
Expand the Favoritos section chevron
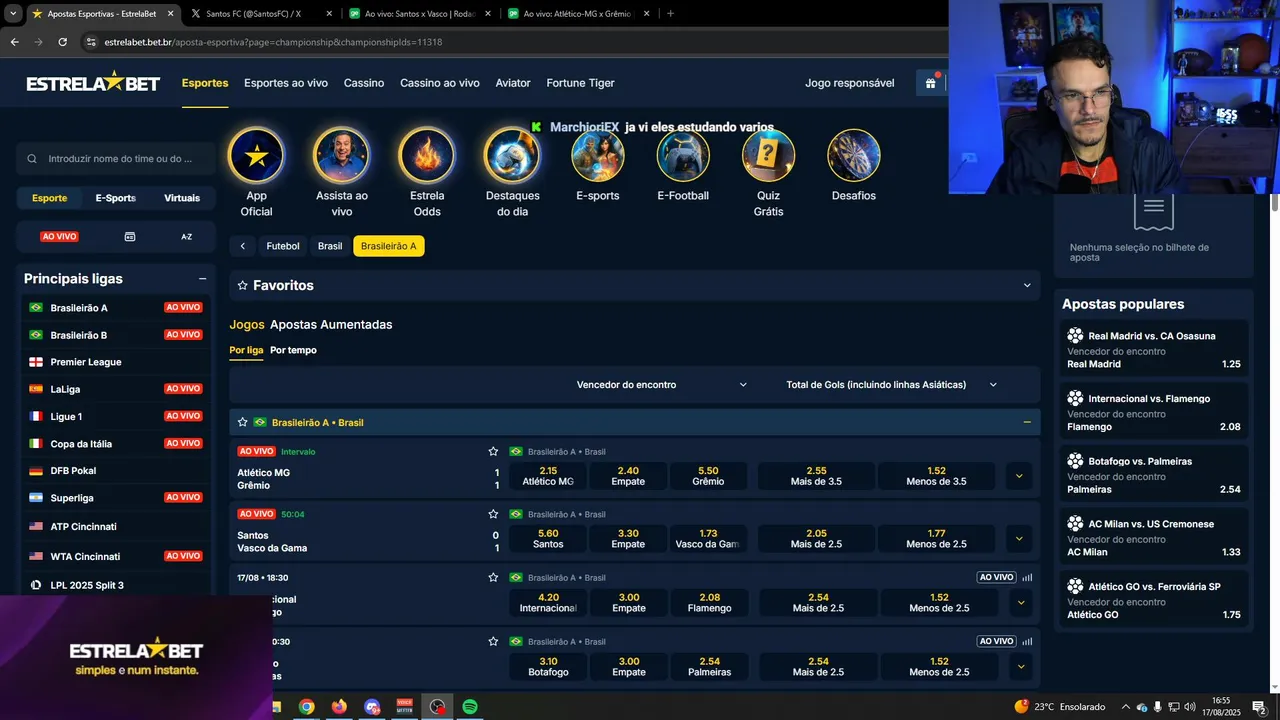(x=1027, y=286)
